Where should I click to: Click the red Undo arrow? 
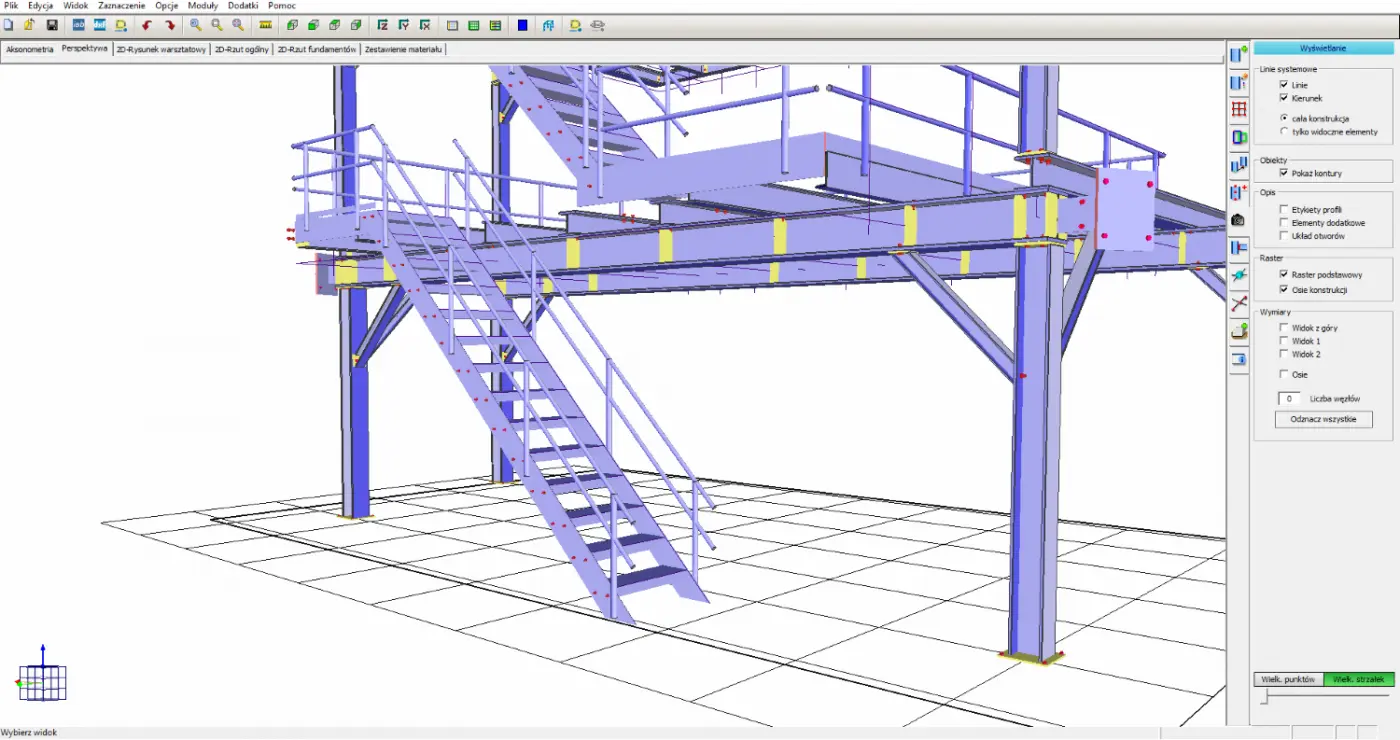pos(147,25)
